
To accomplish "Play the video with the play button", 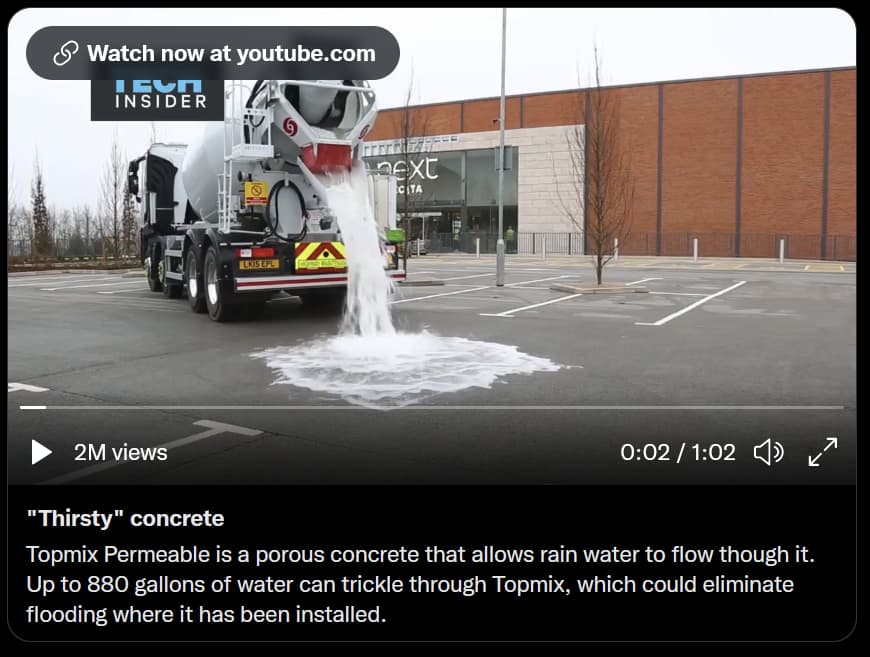I will (x=42, y=452).
